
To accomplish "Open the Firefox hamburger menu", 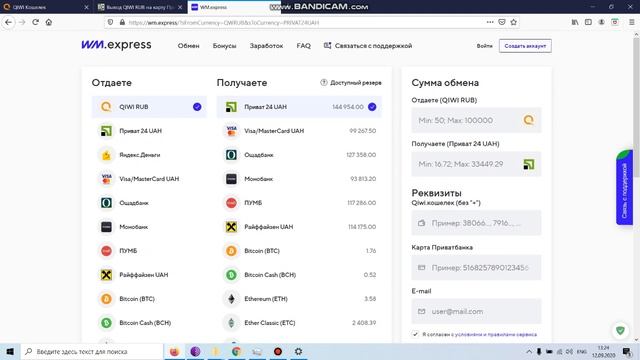I will [x=631, y=22].
